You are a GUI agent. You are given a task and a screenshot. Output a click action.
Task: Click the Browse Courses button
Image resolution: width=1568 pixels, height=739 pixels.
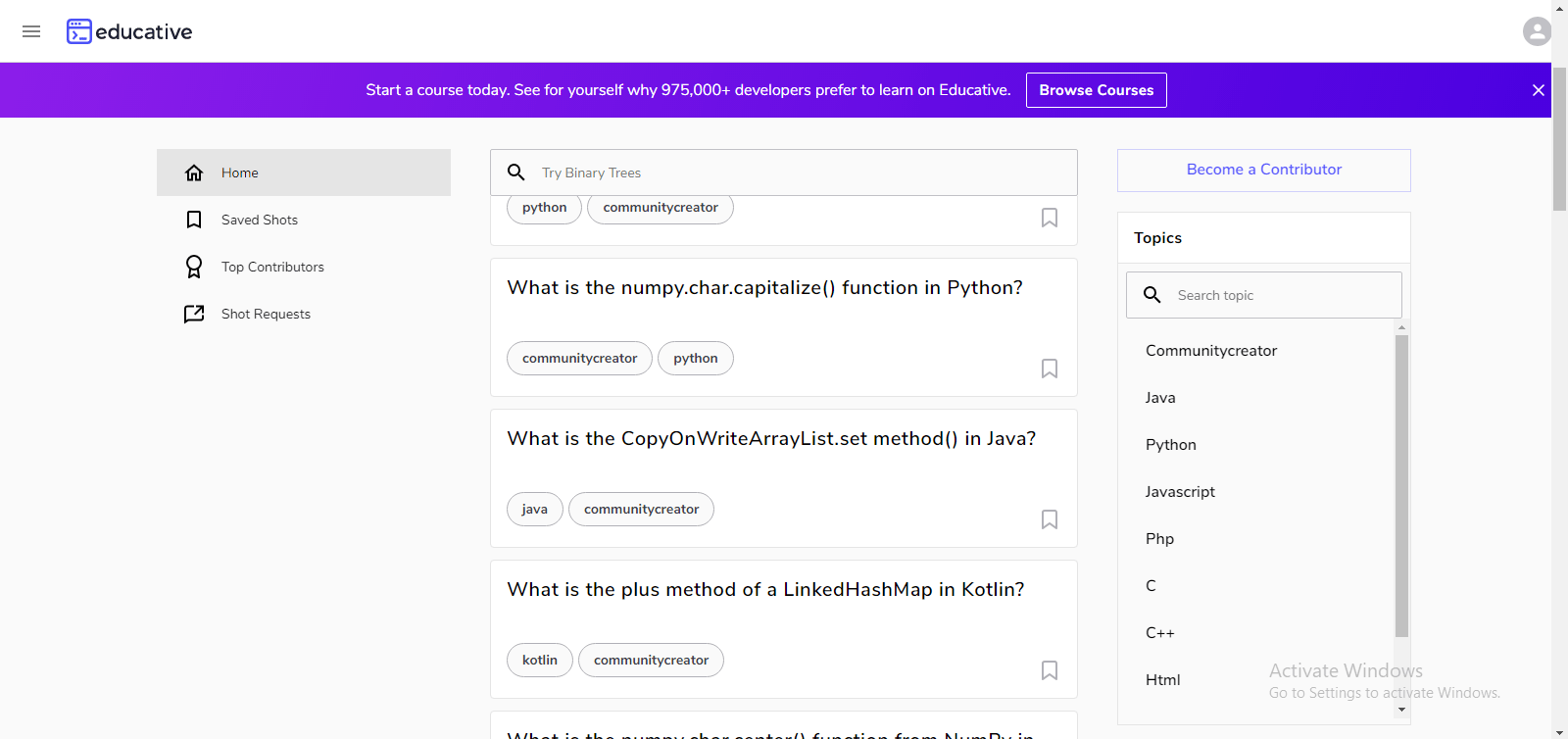click(1096, 90)
